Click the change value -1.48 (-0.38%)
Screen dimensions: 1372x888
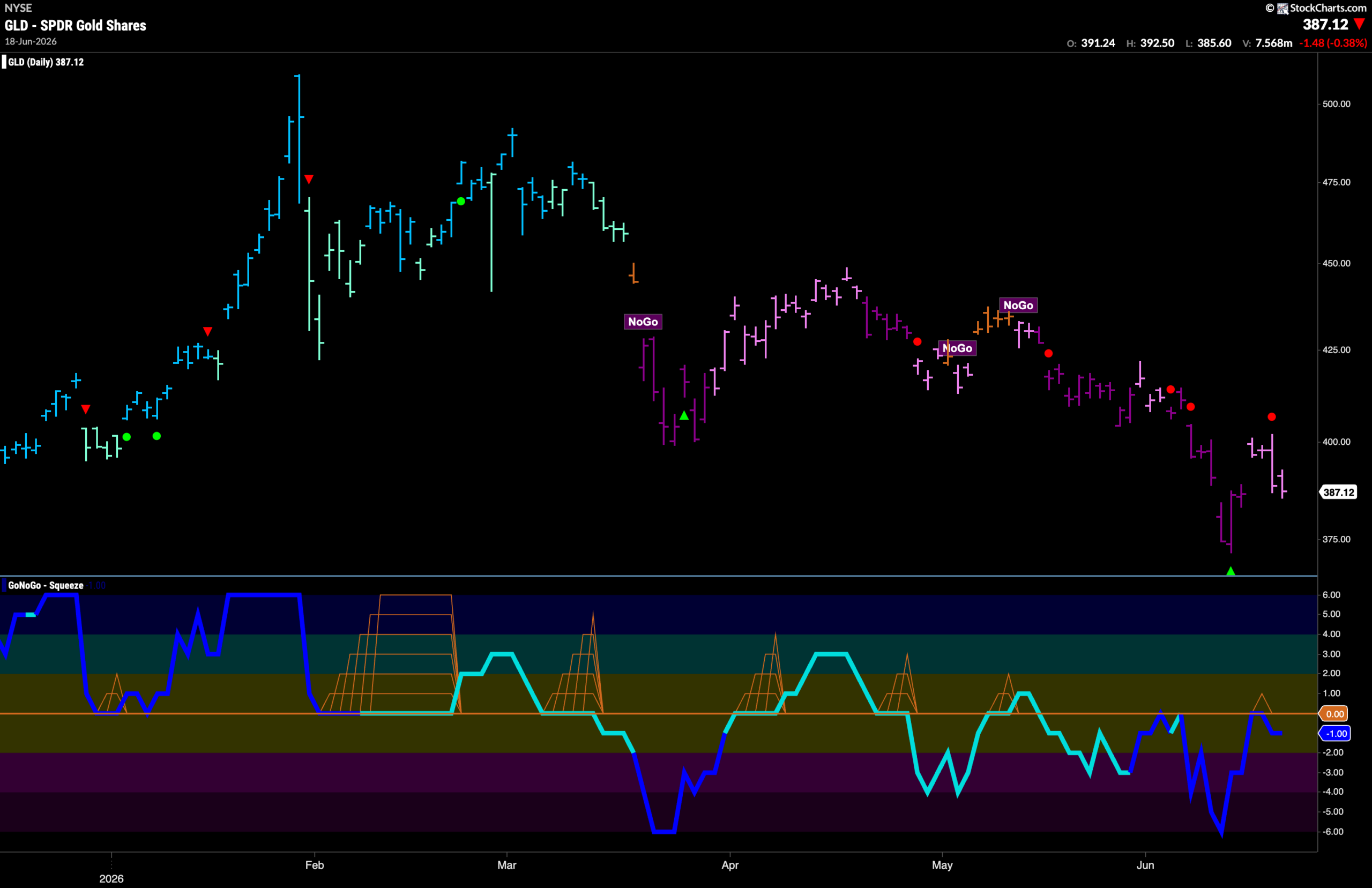pyautogui.click(x=1333, y=43)
